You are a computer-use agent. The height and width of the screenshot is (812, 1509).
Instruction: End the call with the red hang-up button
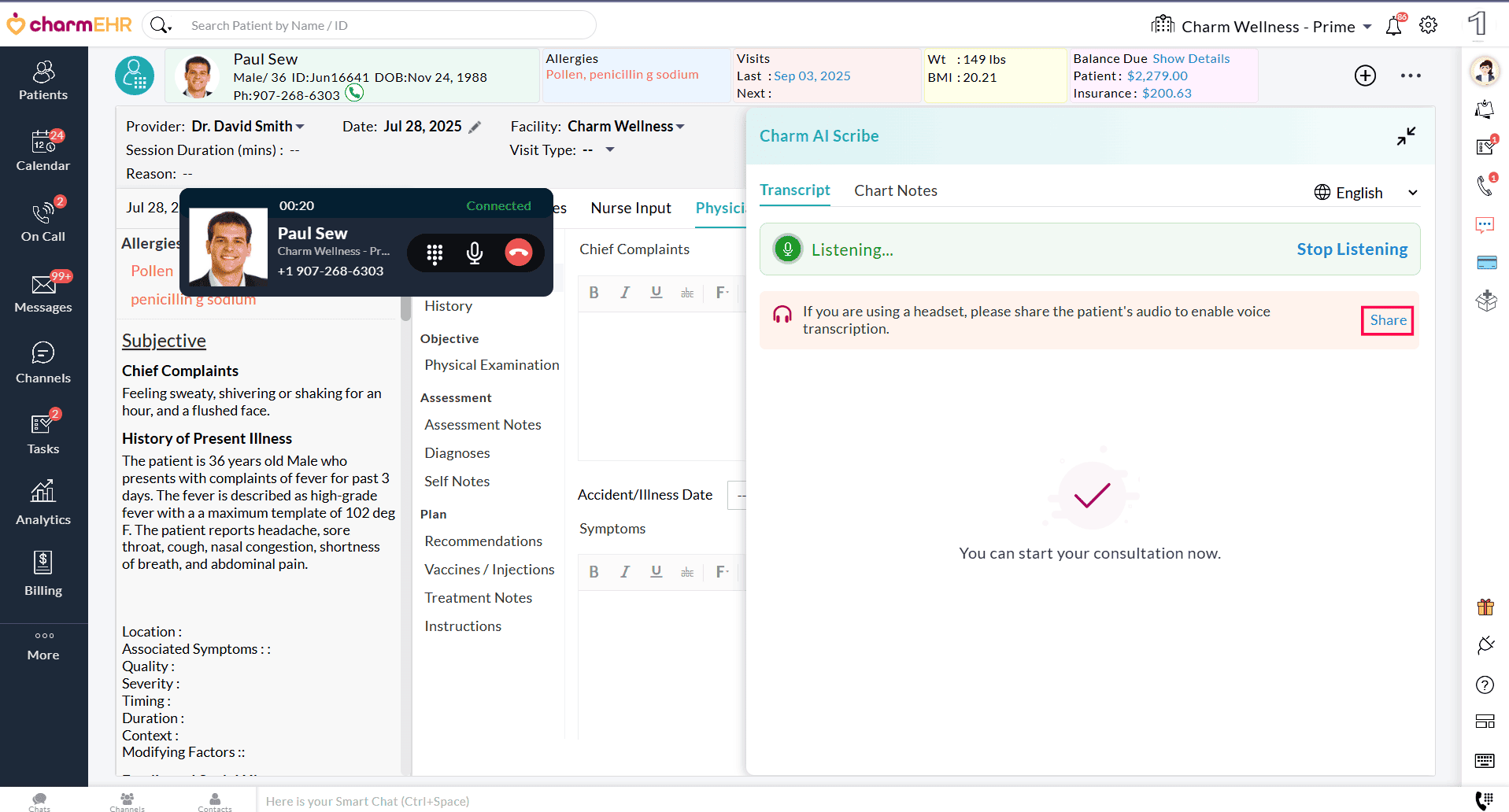point(518,253)
